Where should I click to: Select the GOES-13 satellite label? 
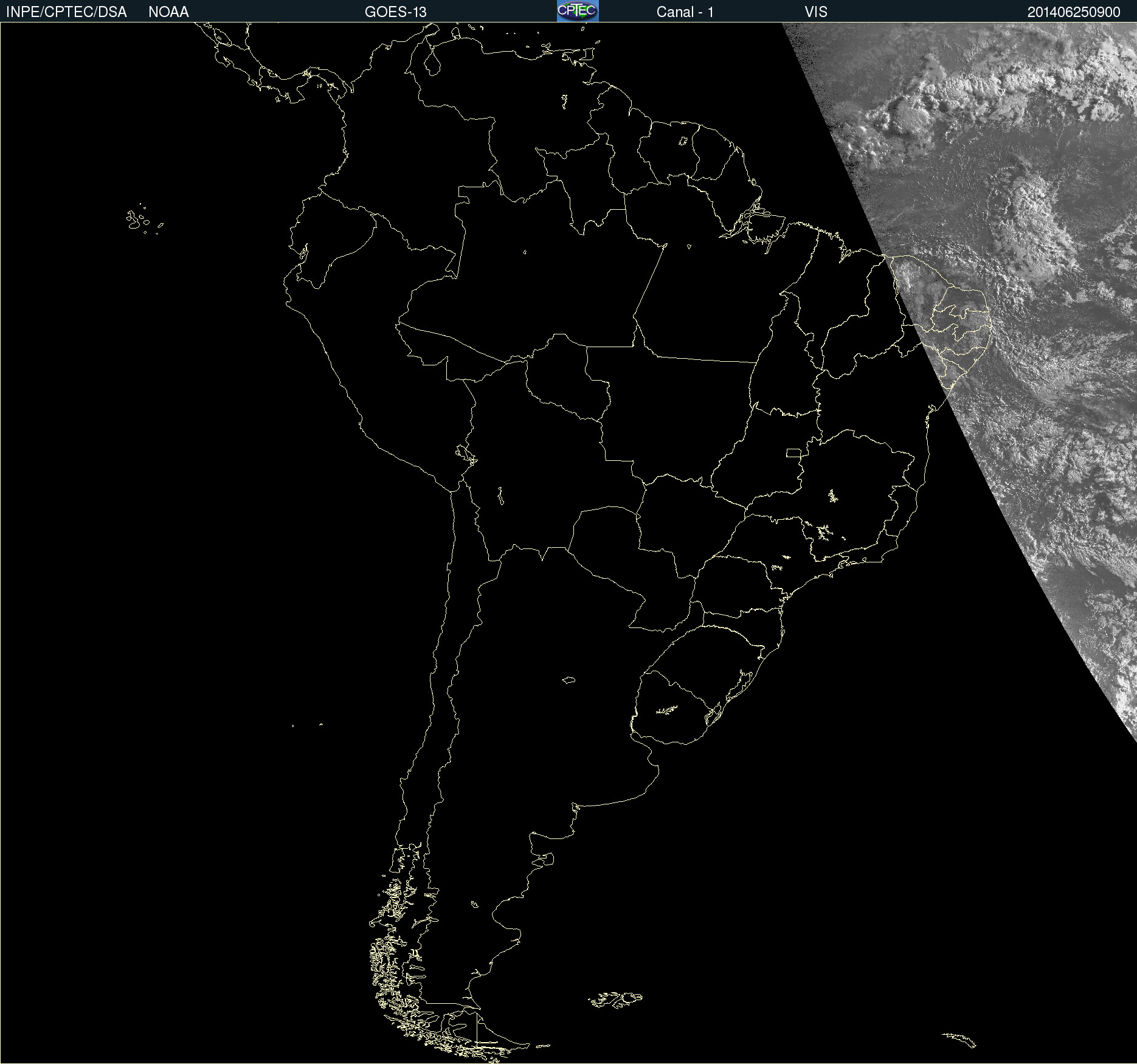[395, 12]
